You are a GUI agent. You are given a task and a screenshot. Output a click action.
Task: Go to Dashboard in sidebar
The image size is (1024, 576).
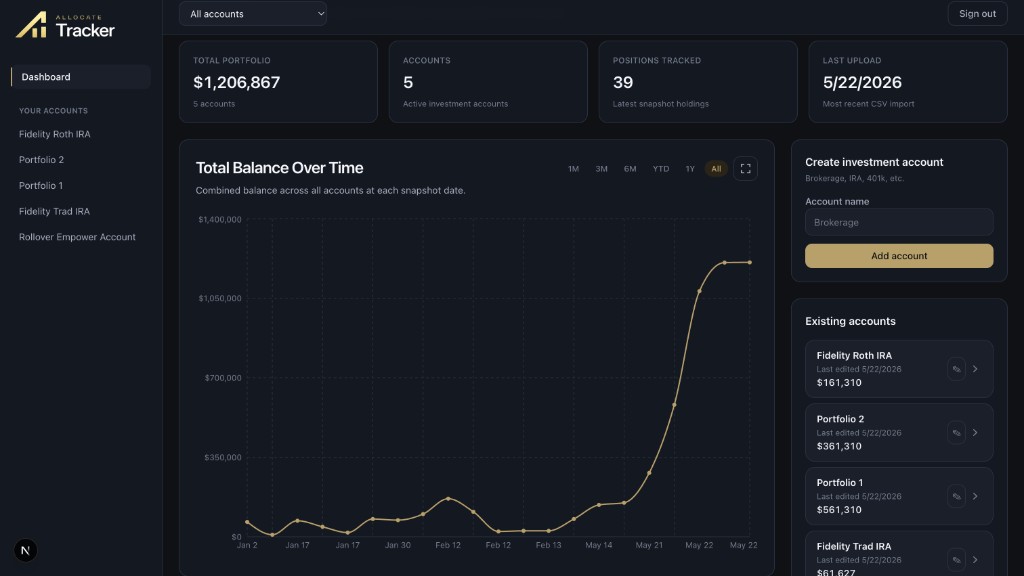[x=81, y=77]
